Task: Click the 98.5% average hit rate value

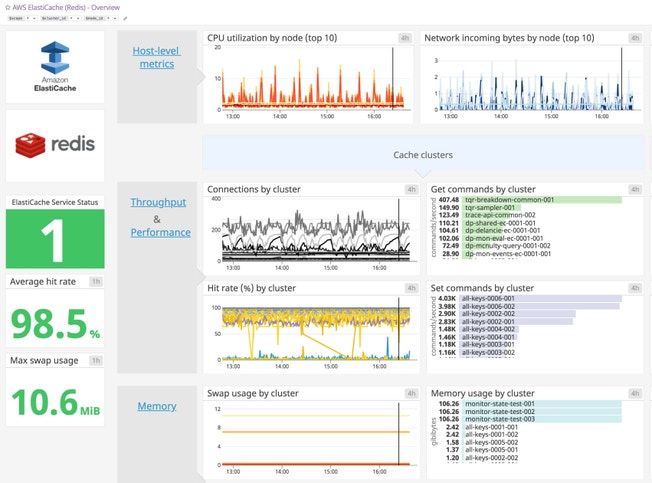Action: pyautogui.click(x=55, y=324)
